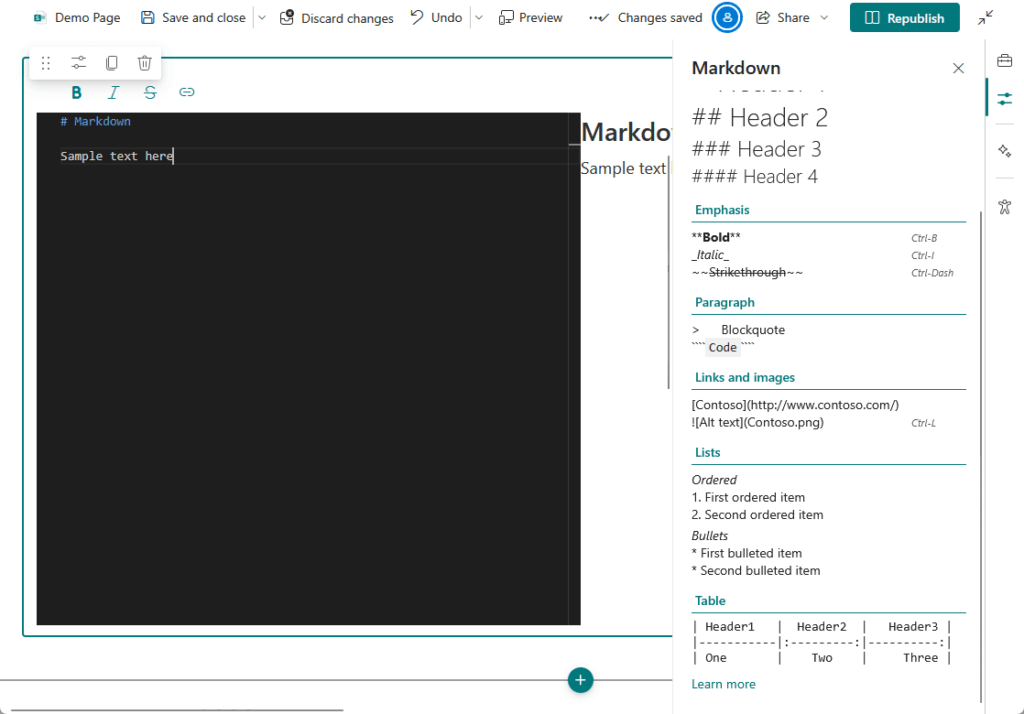Open the accessibility assistant icon
The width and height of the screenshot is (1024, 714).
(1004, 206)
